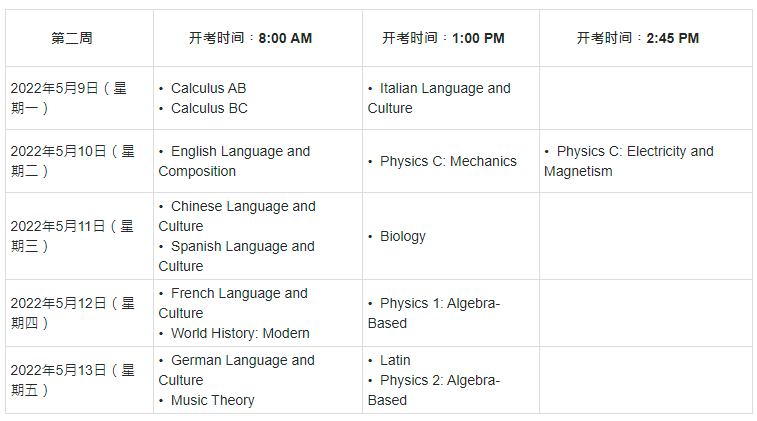Screen dimensions: 757x421
Task: Select World History: Modern entry
Action: click(240, 333)
